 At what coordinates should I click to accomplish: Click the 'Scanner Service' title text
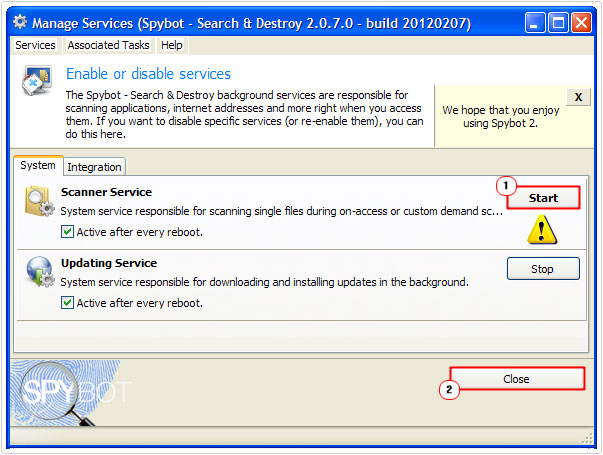(x=106, y=192)
